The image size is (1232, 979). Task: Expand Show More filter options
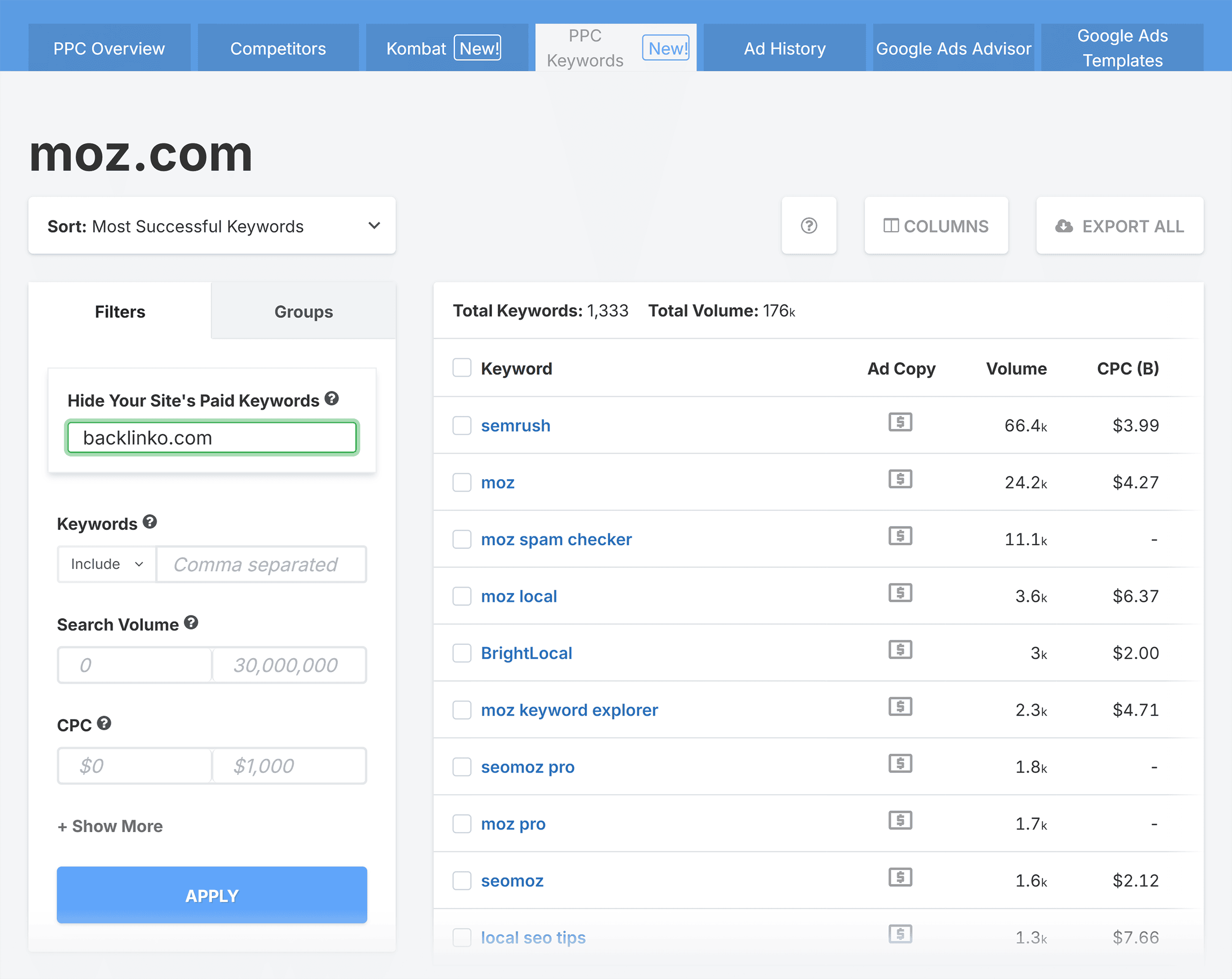(110, 826)
